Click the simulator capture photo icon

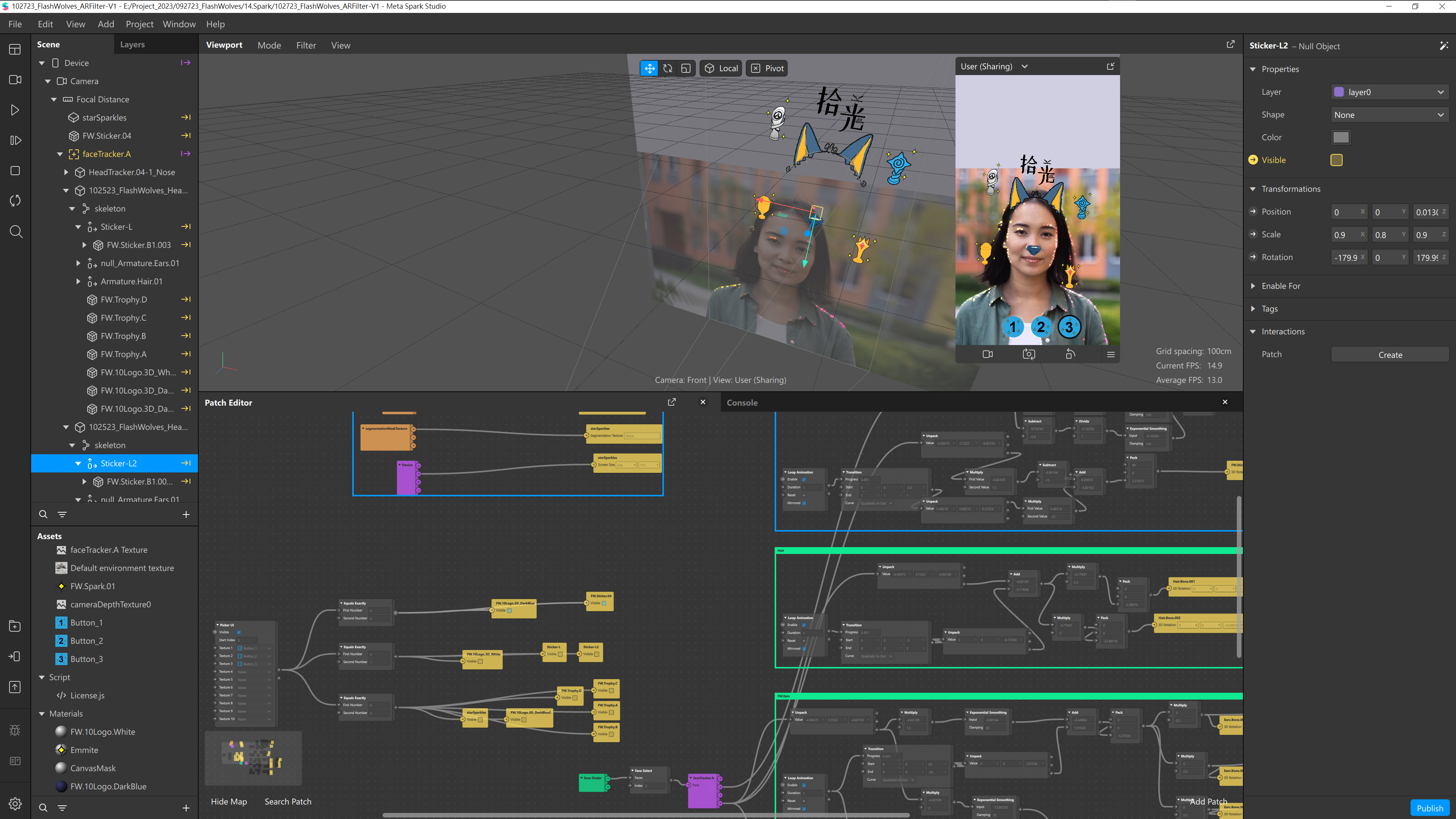pyautogui.click(x=1029, y=355)
